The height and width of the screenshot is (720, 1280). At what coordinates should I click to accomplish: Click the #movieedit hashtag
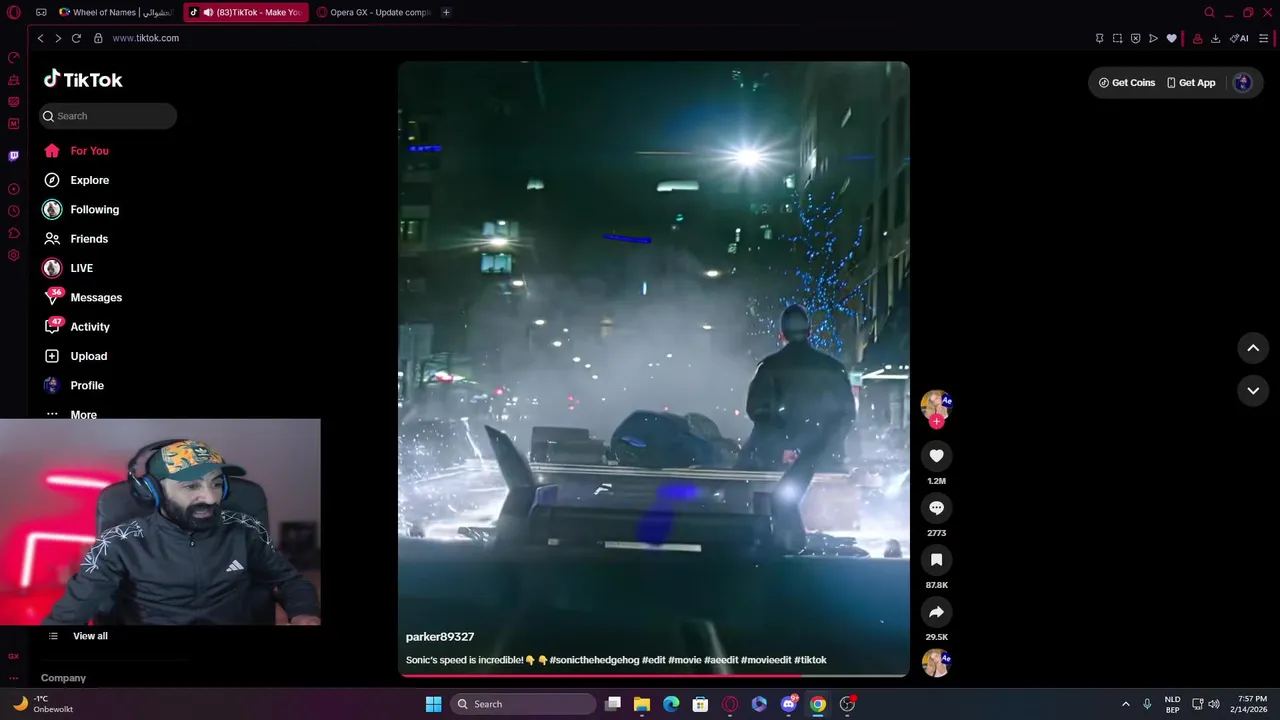(766, 660)
